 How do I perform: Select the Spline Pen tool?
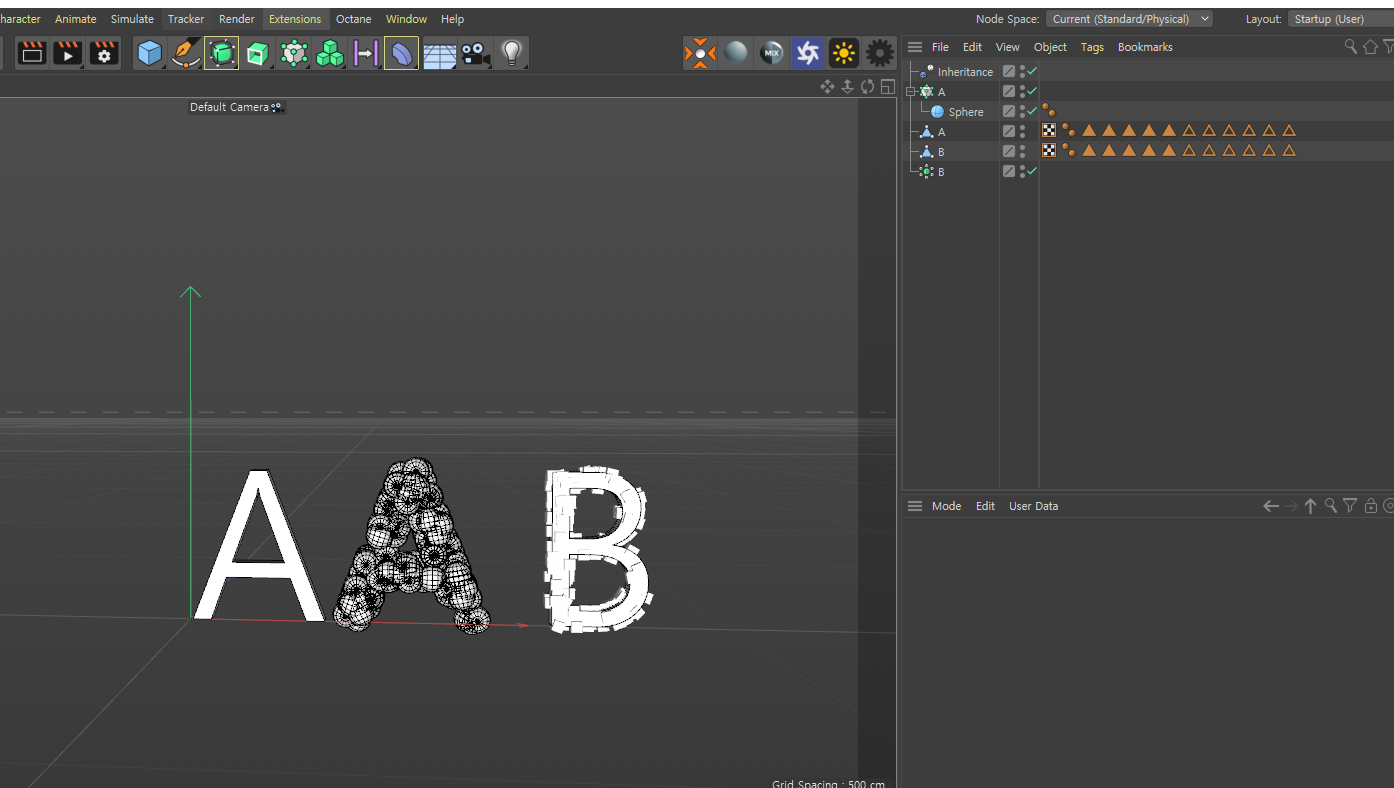click(185, 53)
